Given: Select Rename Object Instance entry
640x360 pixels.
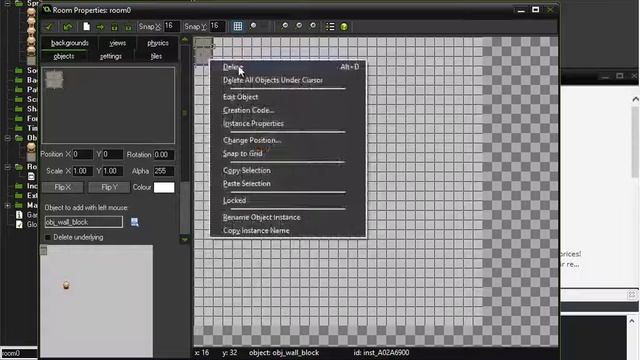Looking at the screenshot, I should (x=288, y=218).
